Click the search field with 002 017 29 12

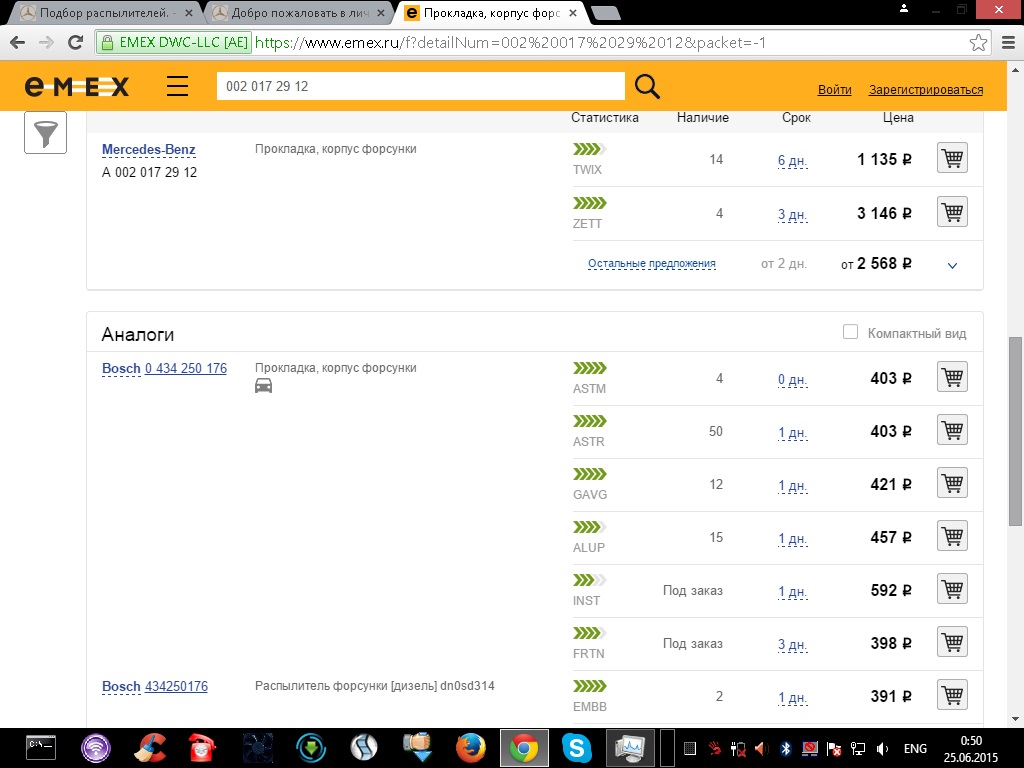(x=421, y=86)
